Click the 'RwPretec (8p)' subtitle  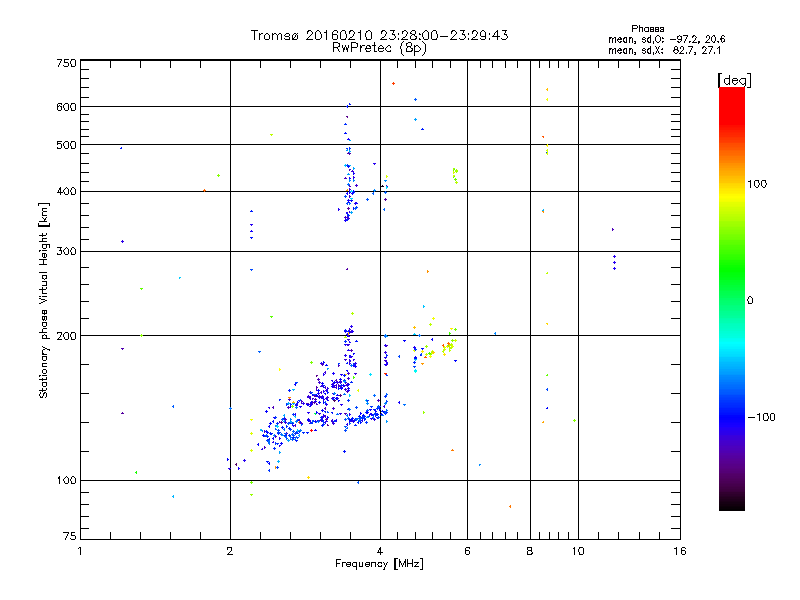[379, 48]
